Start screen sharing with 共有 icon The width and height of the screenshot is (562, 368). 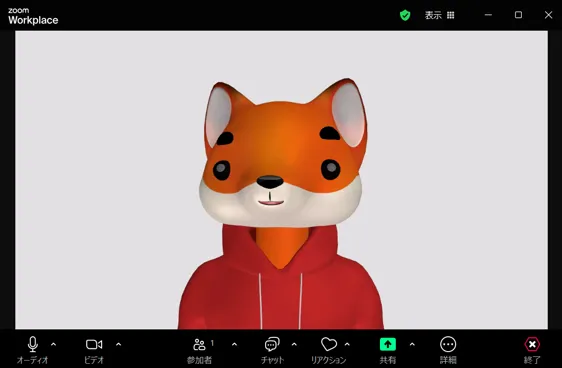click(x=387, y=344)
